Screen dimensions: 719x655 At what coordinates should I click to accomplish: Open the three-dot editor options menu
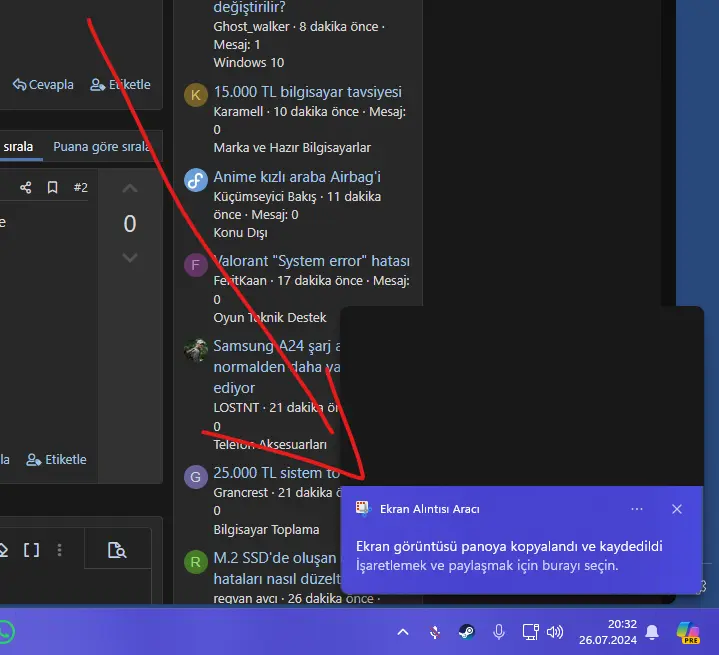59,550
